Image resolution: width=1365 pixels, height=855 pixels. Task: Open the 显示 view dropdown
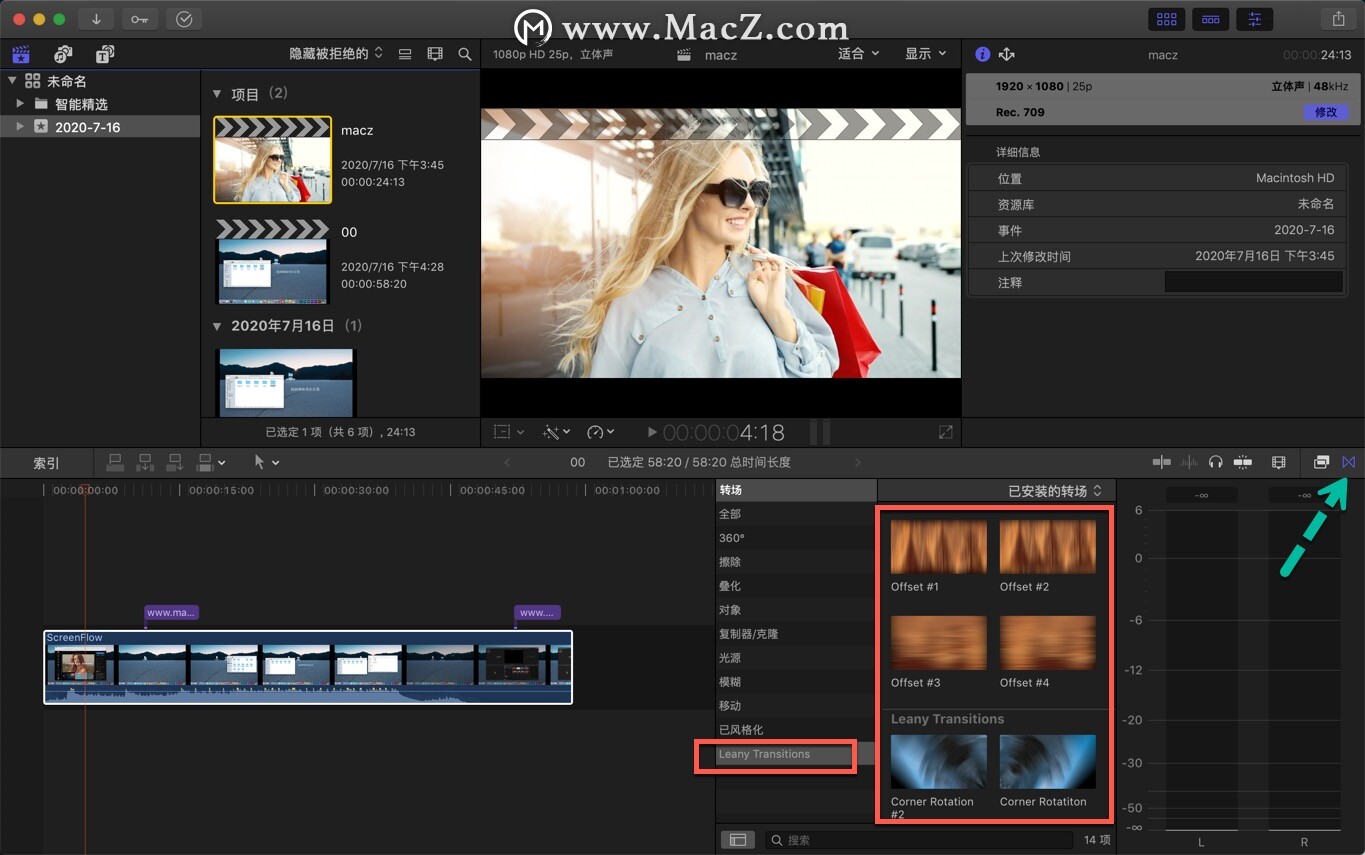click(x=926, y=54)
